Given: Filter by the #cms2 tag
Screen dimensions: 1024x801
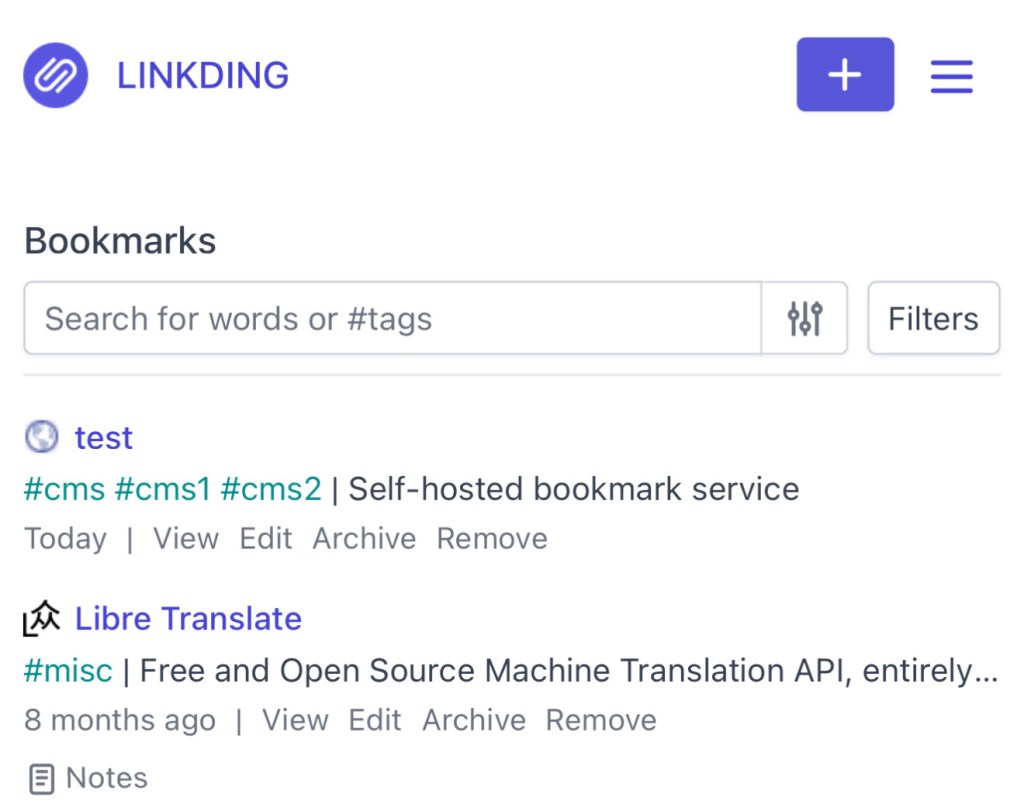Looking at the screenshot, I should pos(271,489).
